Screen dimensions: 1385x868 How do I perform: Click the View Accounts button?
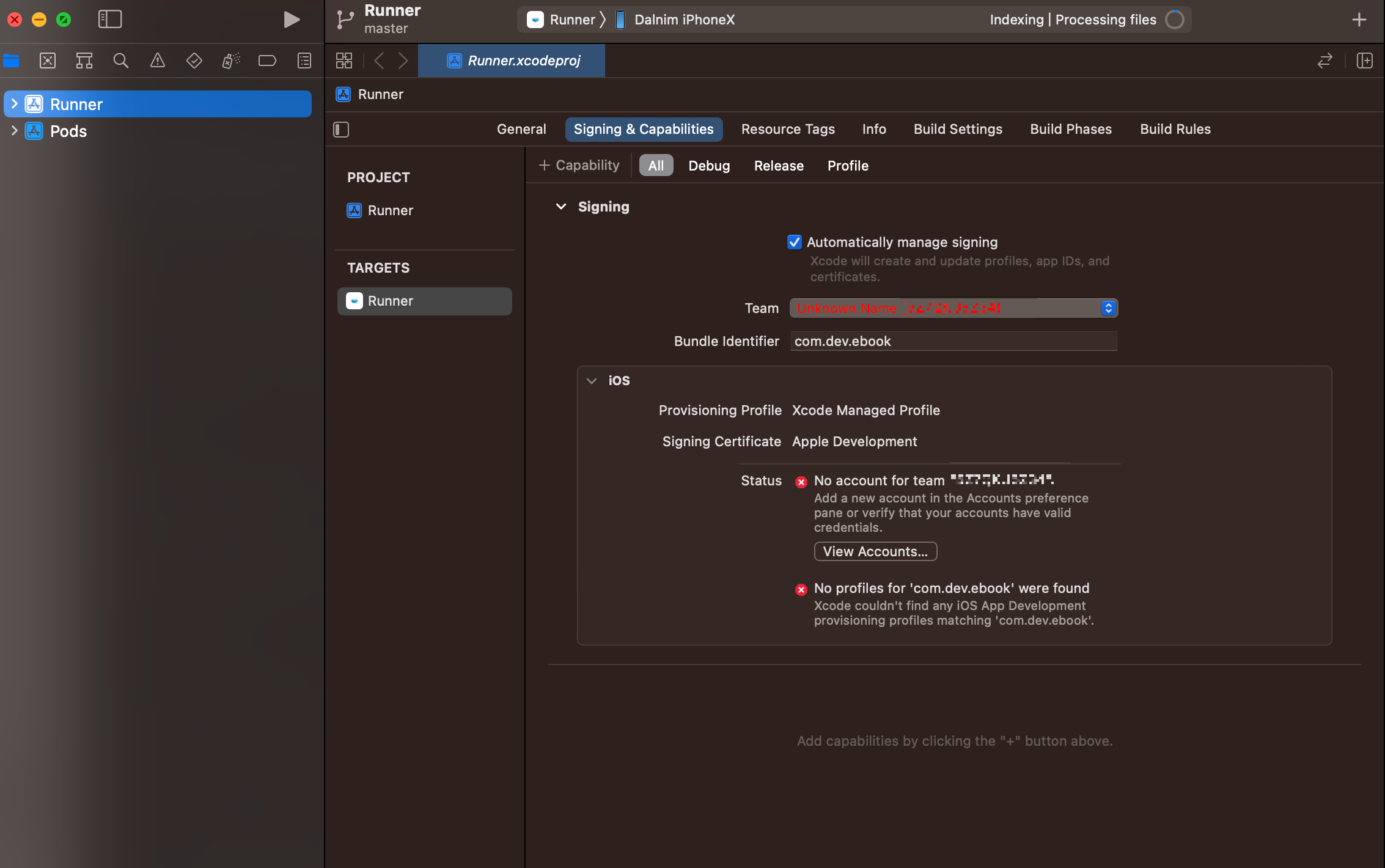coord(875,551)
